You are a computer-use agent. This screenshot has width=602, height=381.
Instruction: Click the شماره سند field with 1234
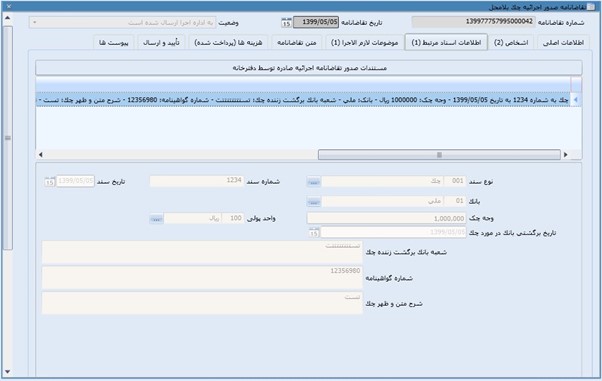[197, 181]
